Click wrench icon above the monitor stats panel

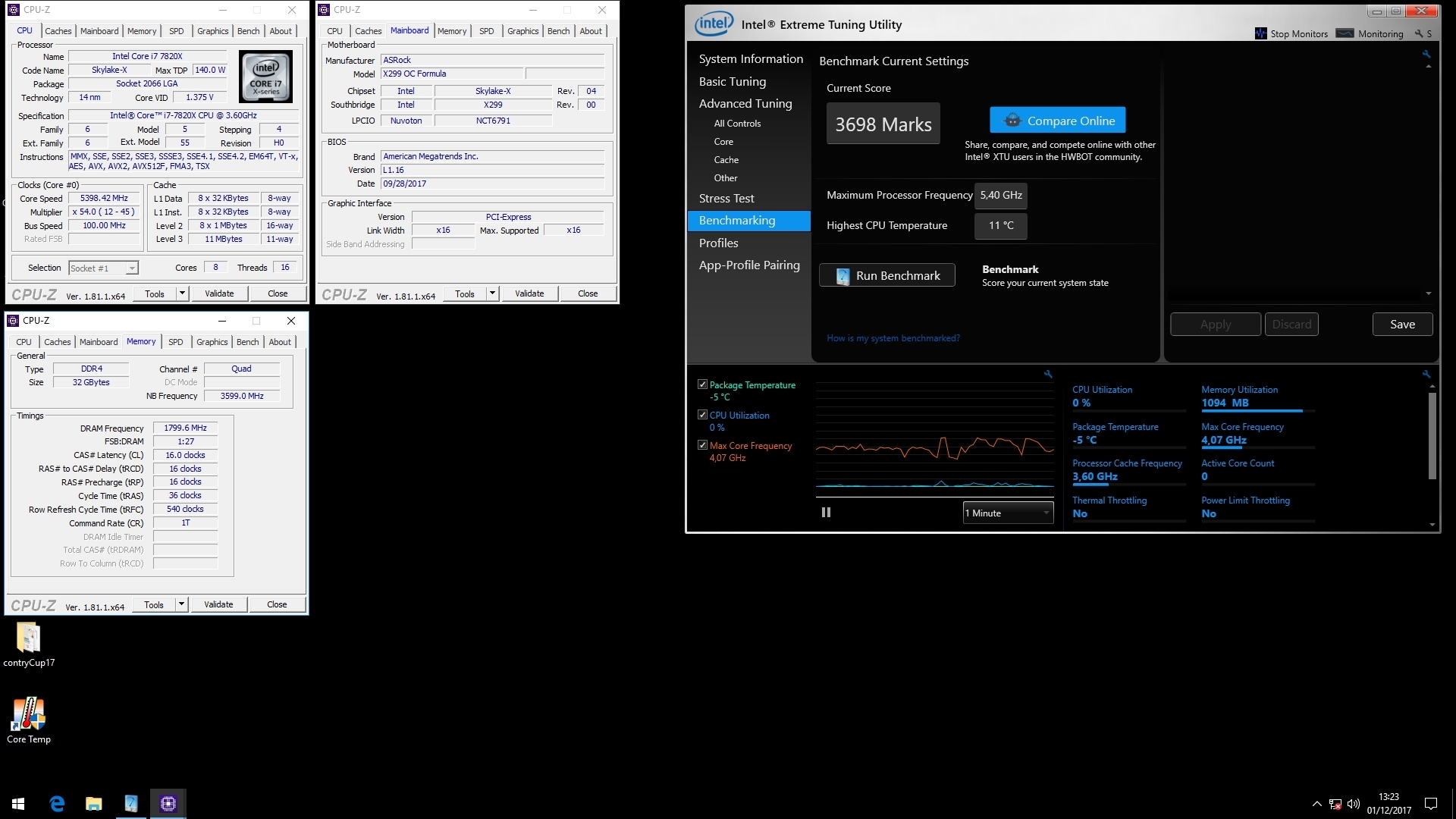point(1426,374)
